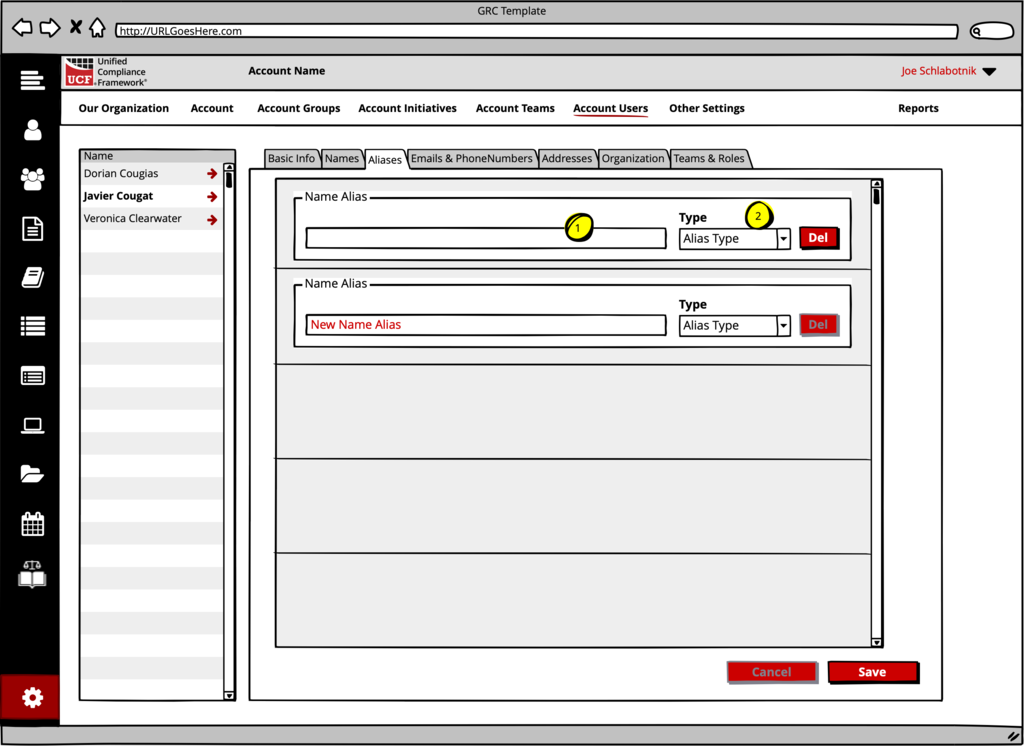Open the folder sidebar icon
Viewport: 1024px width, 746px height.
click(32, 475)
